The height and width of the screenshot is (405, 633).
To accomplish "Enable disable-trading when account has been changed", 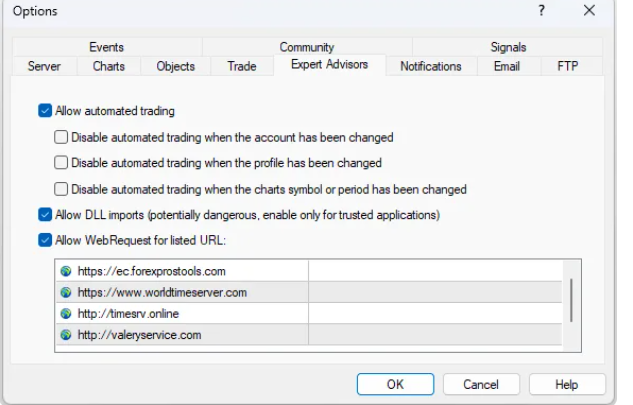I will click(61, 137).
